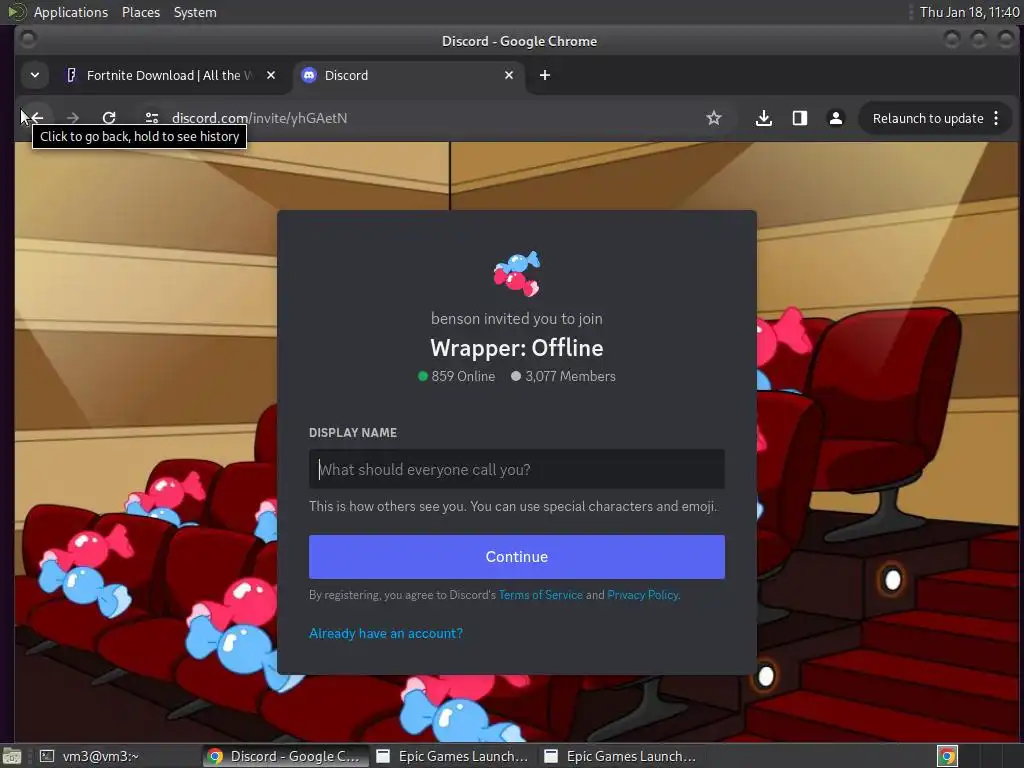The width and height of the screenshot is (1024, 768).
Task: Open first Epic Games Launcher taskbar entry
Action: (453, 756)
